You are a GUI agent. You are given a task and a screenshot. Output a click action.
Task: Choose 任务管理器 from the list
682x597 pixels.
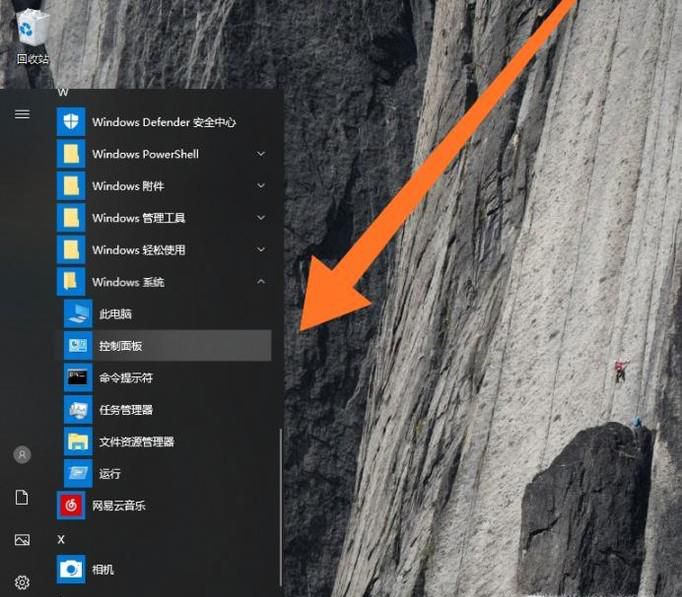[126, 410]
